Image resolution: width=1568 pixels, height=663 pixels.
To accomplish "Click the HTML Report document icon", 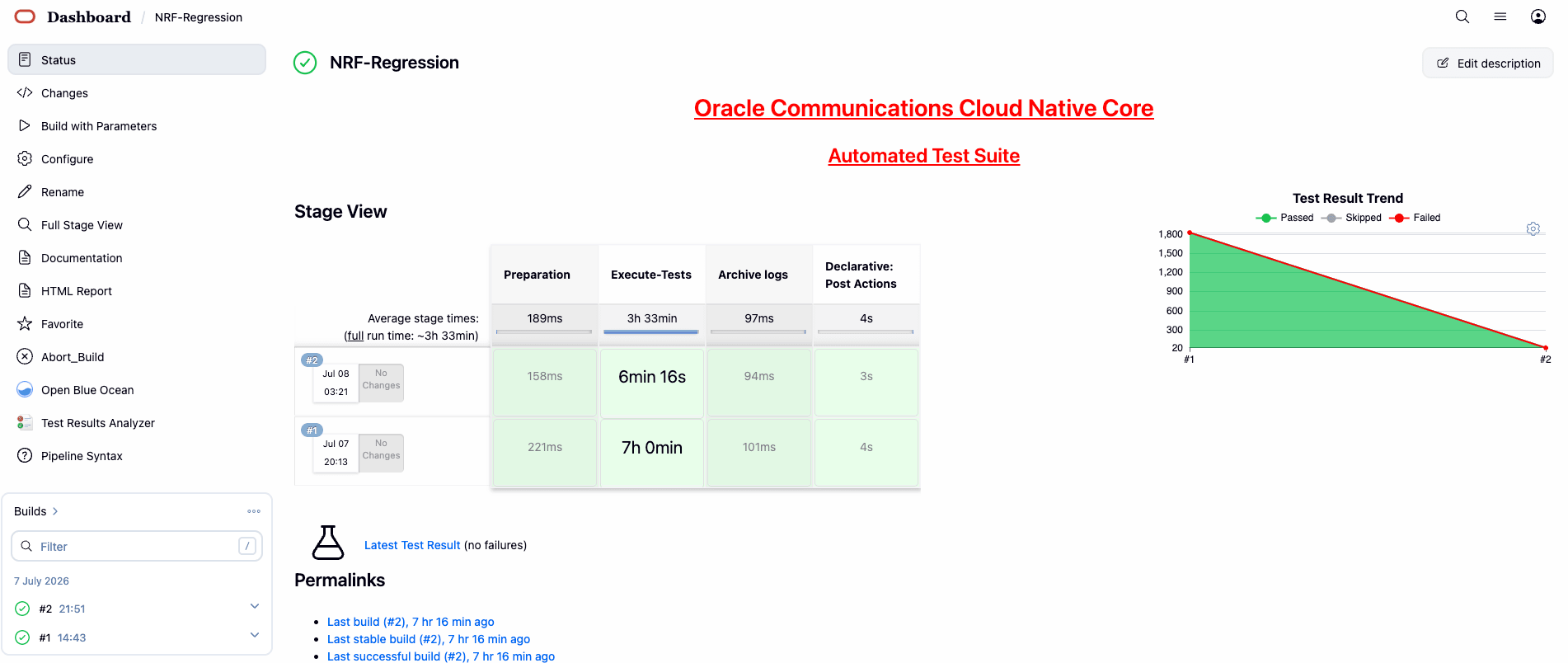I will [x=25, y=290].
